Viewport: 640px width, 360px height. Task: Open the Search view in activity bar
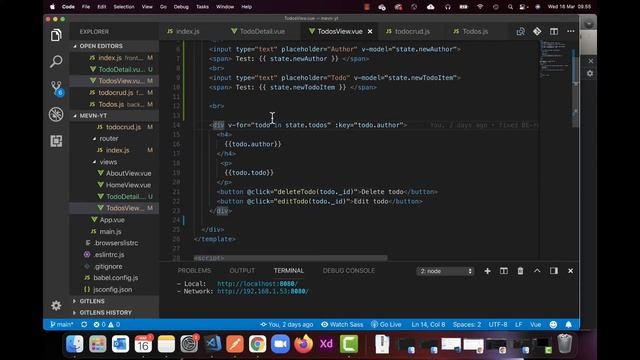tap(56, 62)
